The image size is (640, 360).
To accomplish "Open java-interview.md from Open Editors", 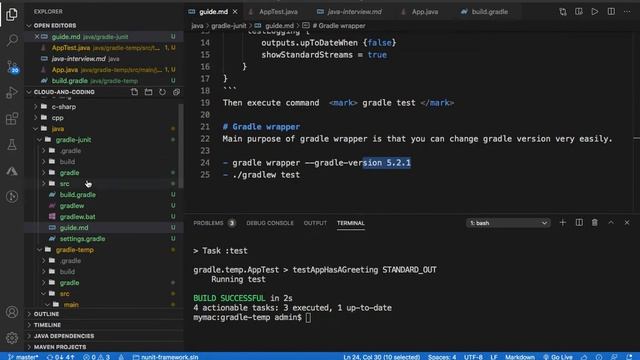I will (104, 59).
